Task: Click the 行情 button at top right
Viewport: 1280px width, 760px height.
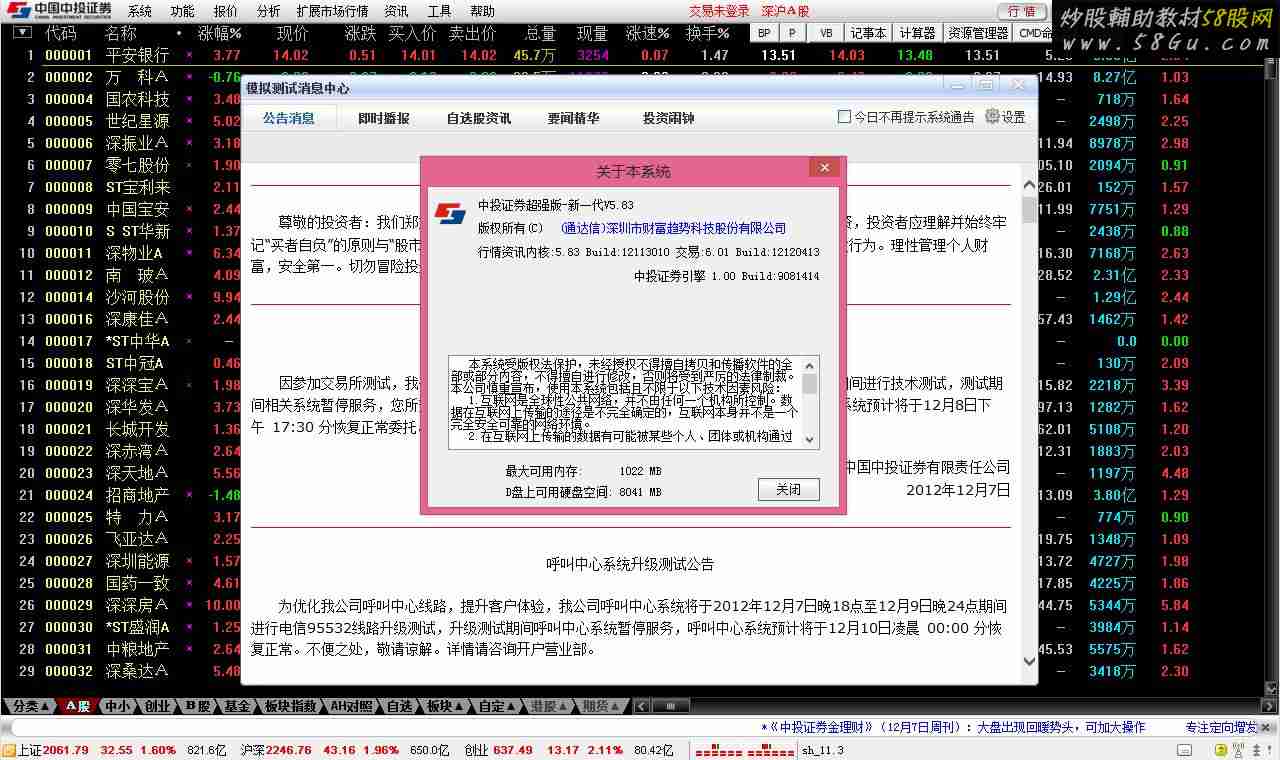Action: click(1022, 11)
